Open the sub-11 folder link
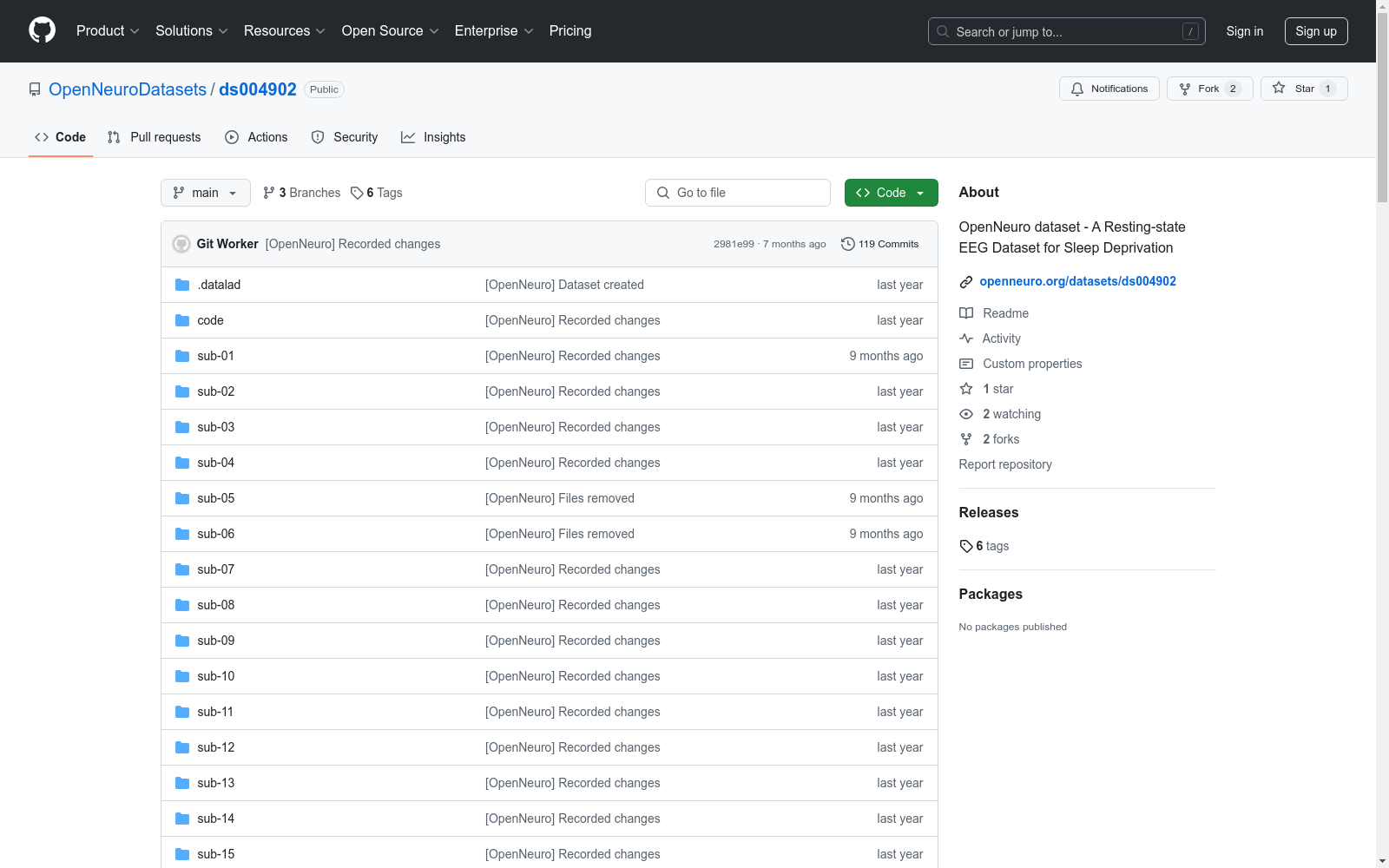1389x868 pixels. [215, 712]
